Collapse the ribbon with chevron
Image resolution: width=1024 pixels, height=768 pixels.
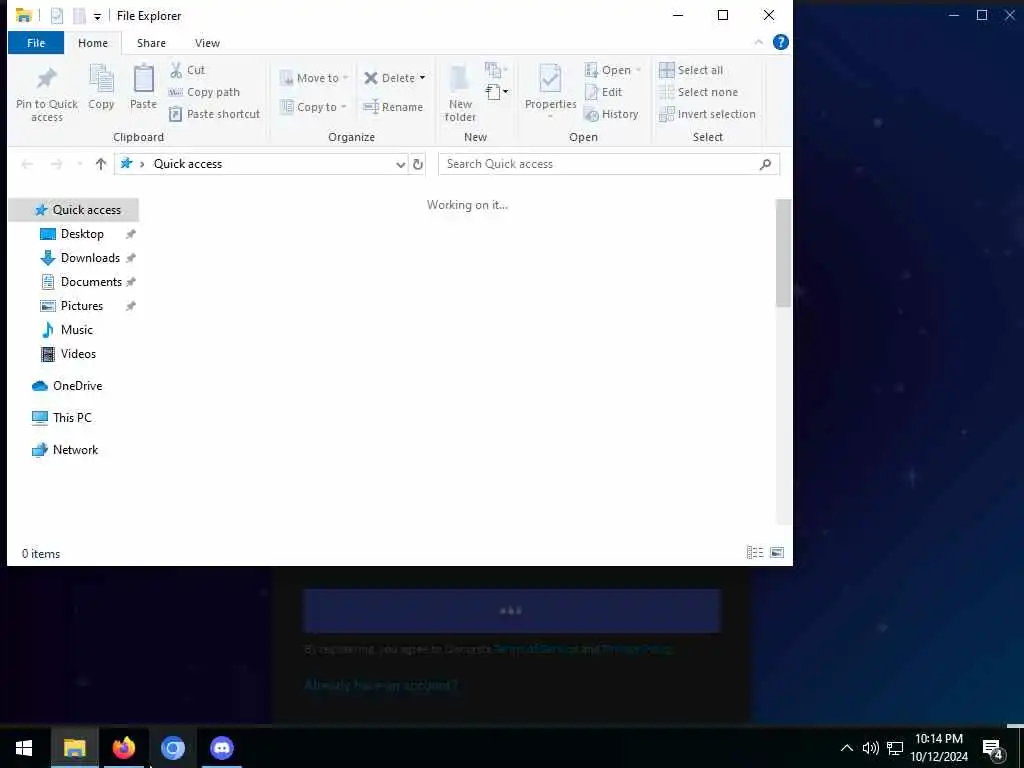(x=758, y=42)
